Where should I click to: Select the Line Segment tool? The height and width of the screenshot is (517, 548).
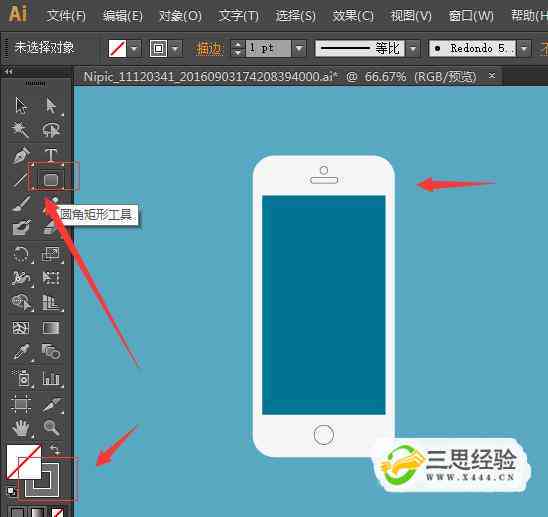pyautogui.click(x=20, y=180)
